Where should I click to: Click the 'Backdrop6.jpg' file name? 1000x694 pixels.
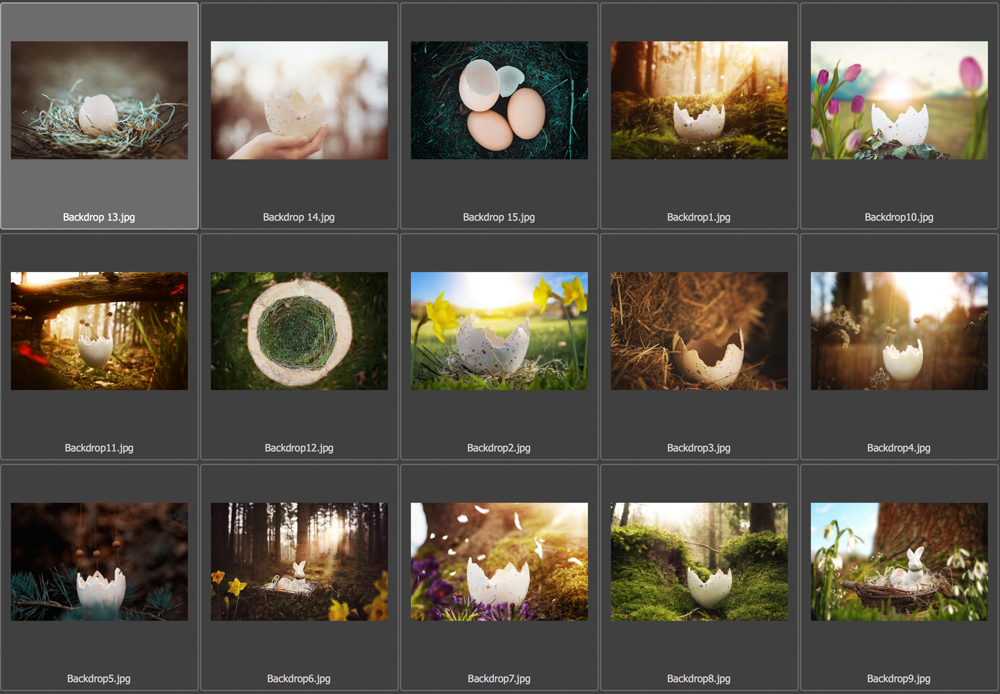[298, 679]
